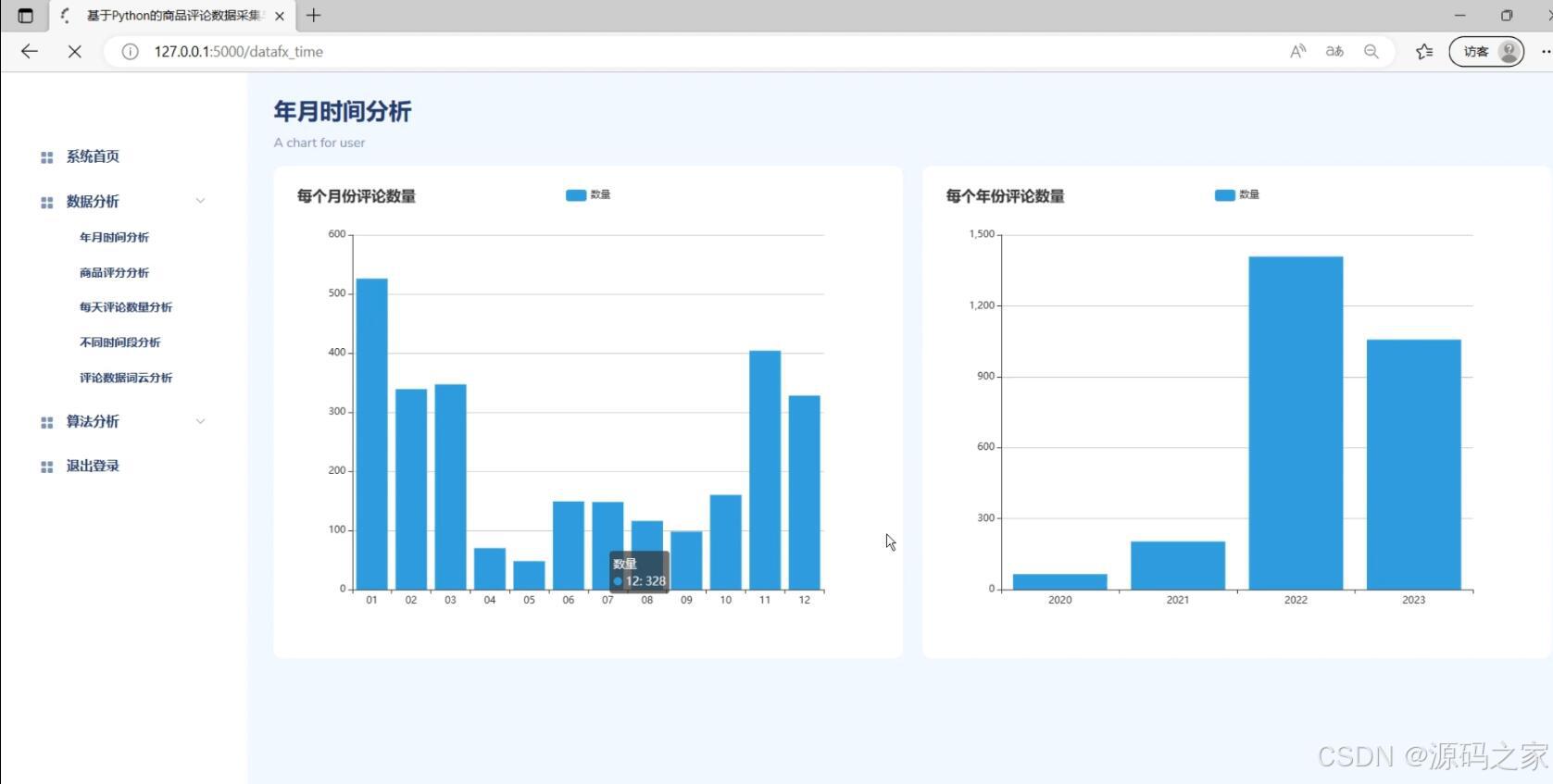Screen dimensions: 1553x784
Task: Click the 1,500 y-axis label
Action: (x=982, y=234)
